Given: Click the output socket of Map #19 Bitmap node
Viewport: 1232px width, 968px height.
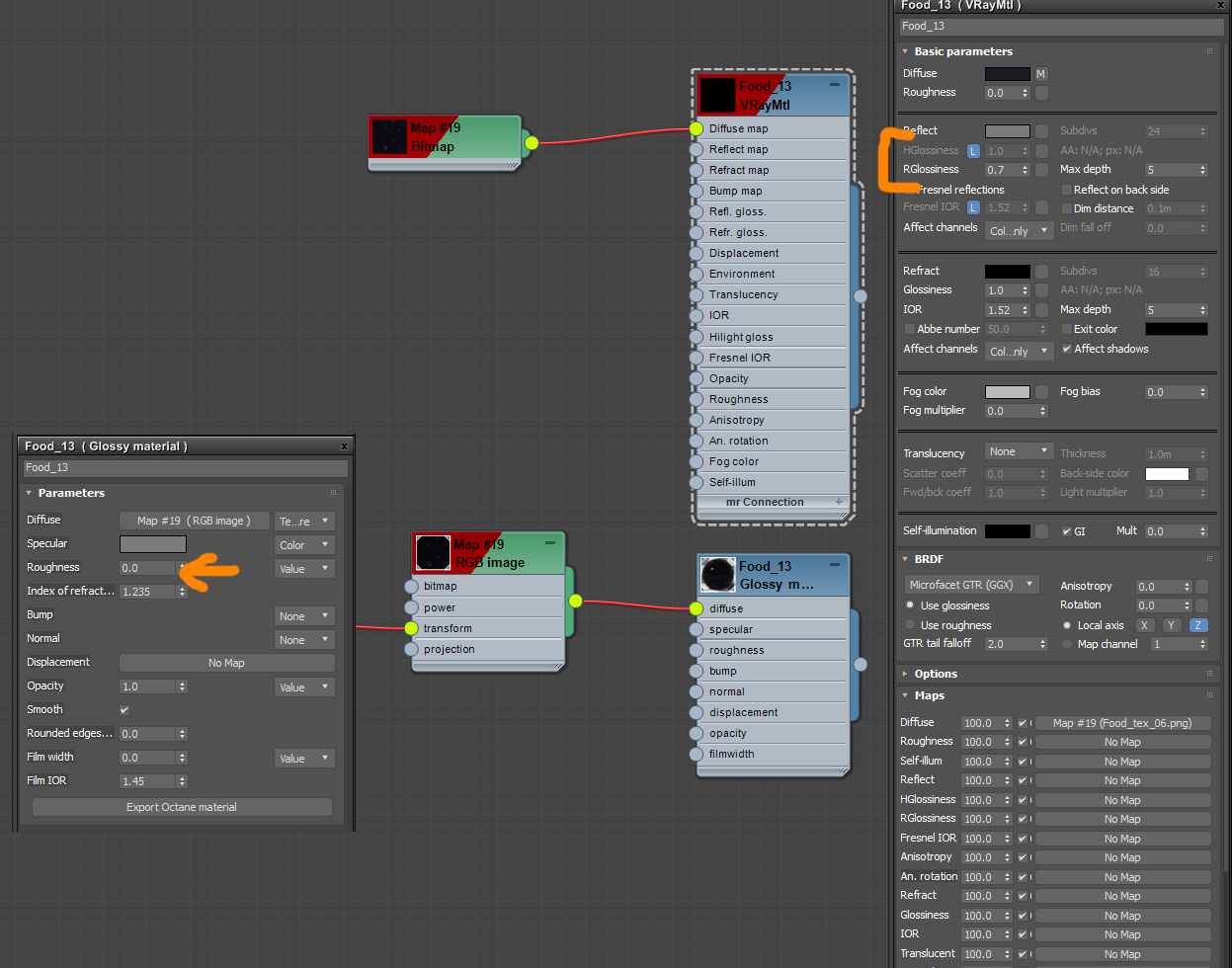Looking at the screenshot, I should point(532,143).
